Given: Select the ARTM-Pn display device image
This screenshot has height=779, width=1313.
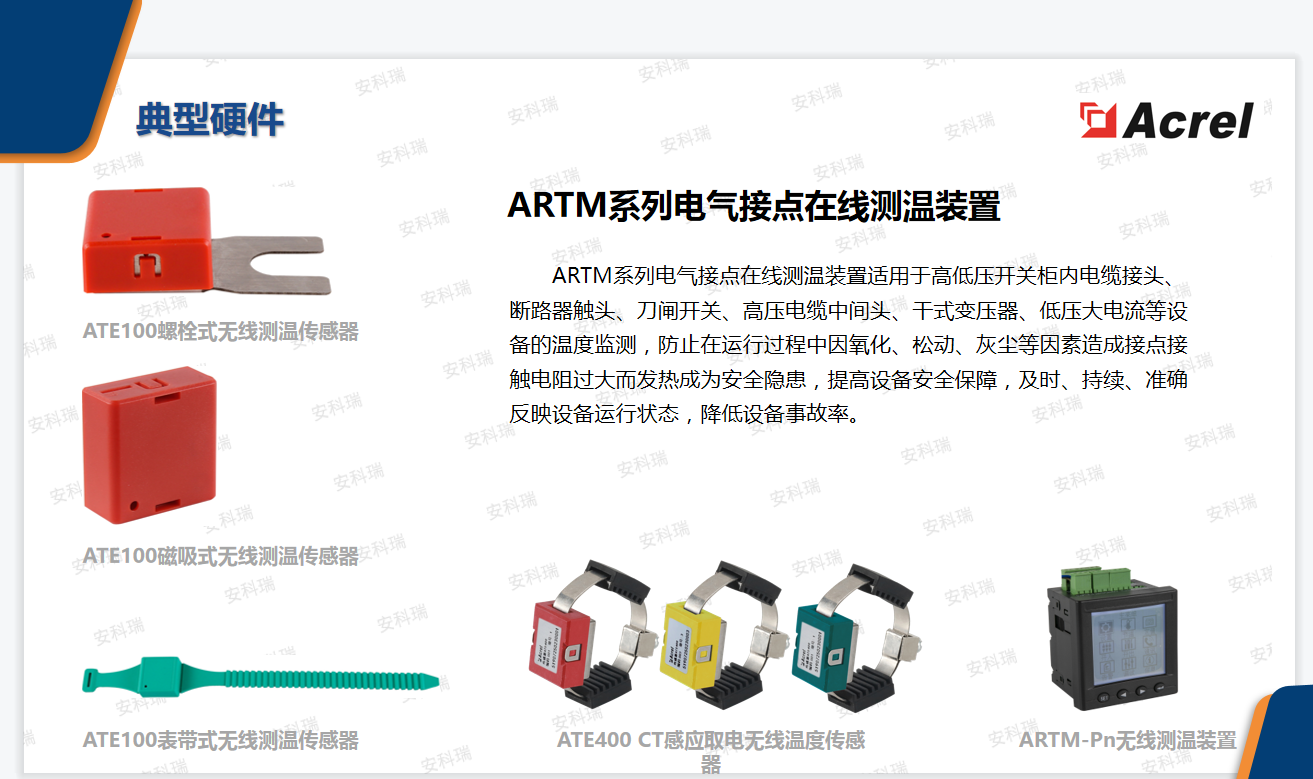Looking at the screenshot, I should click(x=1111, y=639).
